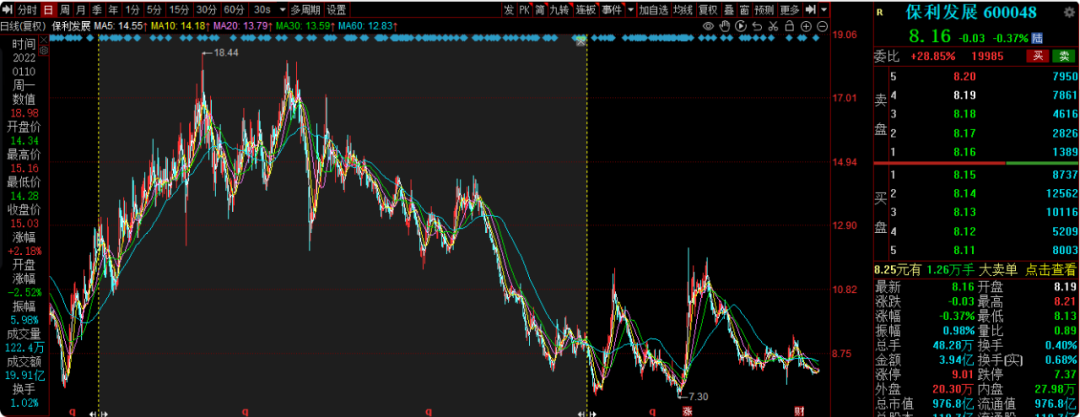This screenshot has height=417, width=1080.
Task: Click the right-arrow panel icon after 更多
Action: point(810,10)
